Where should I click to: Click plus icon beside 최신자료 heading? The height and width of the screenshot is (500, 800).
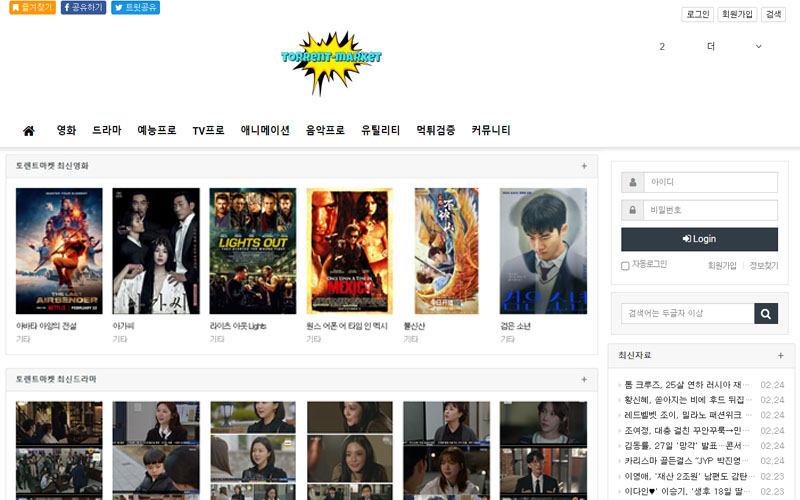[781, 355]
